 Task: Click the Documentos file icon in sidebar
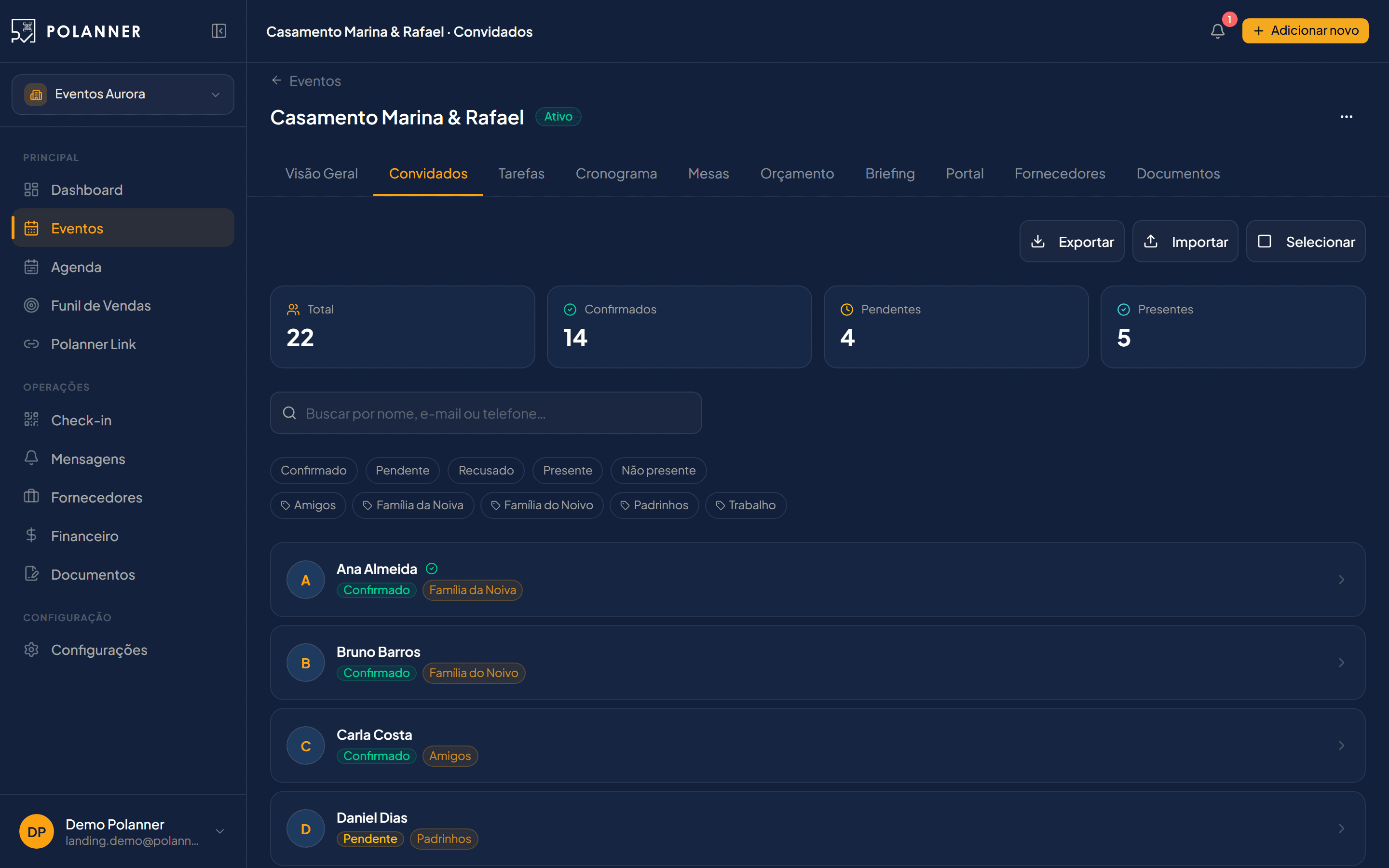31,573
